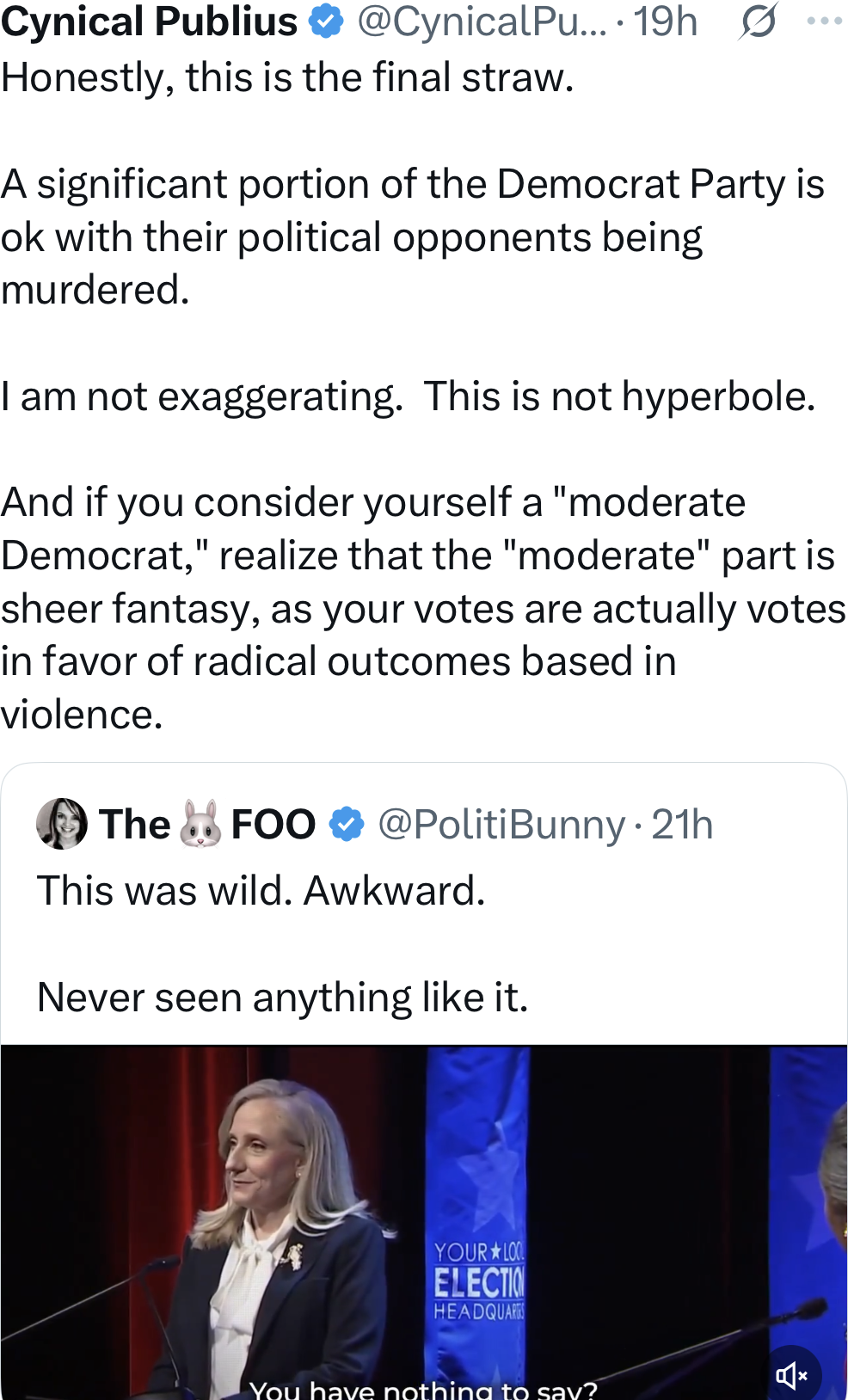Open The FOO profile avatar

coord(62,824)
